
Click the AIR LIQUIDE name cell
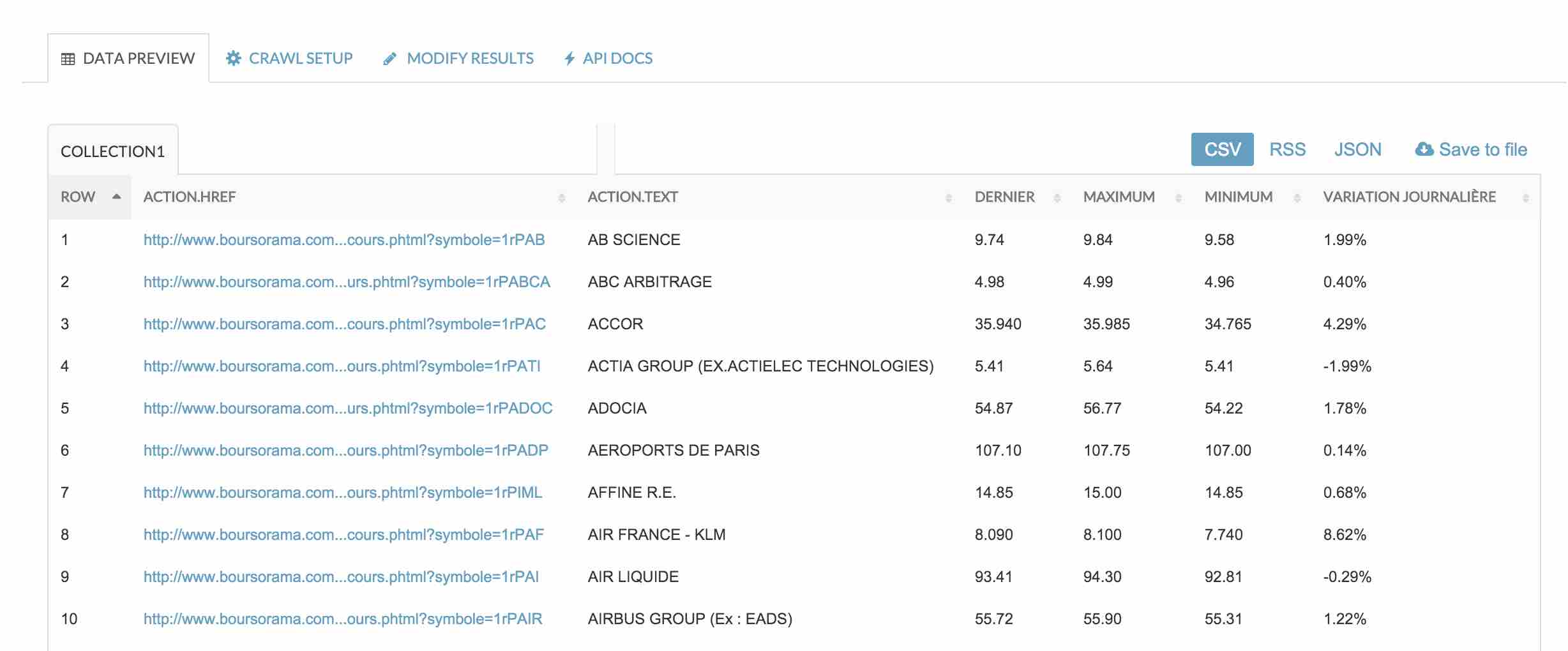coord(633,577)
